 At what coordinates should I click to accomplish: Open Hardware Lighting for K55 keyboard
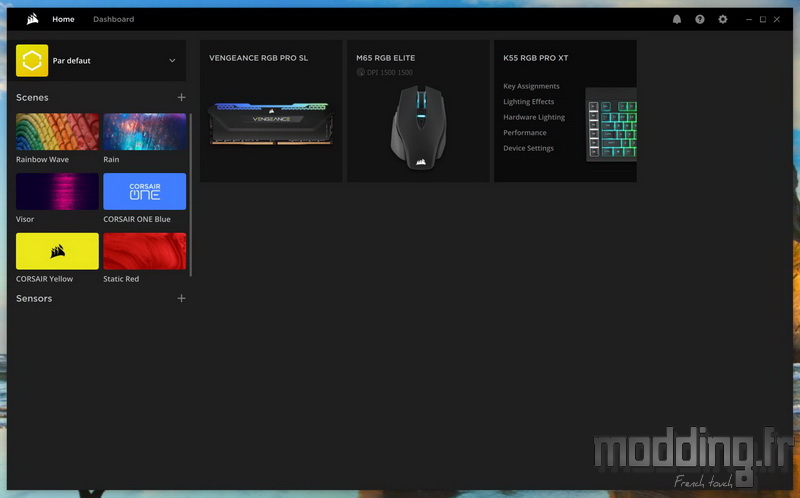tap(534, 117)
